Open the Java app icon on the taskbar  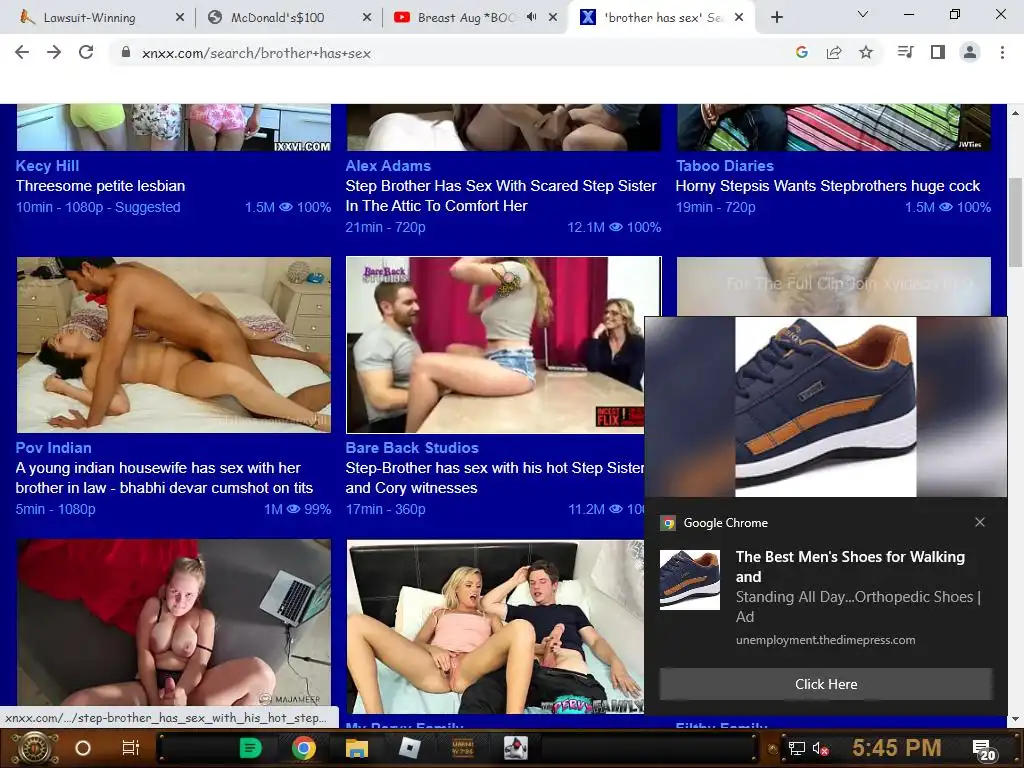click(x=516, y=748)
